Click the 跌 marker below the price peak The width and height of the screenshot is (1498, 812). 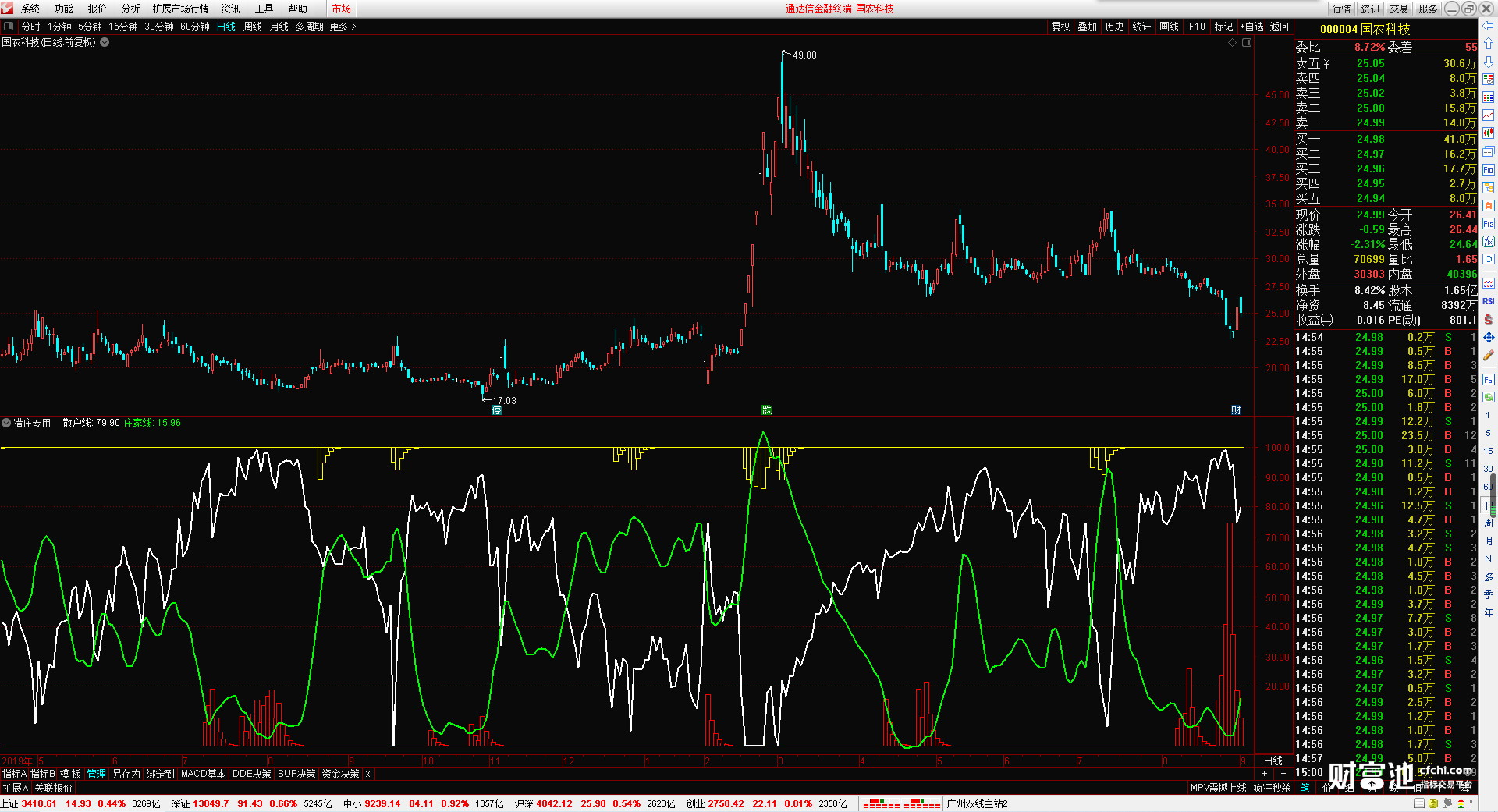tap(767, 410)
